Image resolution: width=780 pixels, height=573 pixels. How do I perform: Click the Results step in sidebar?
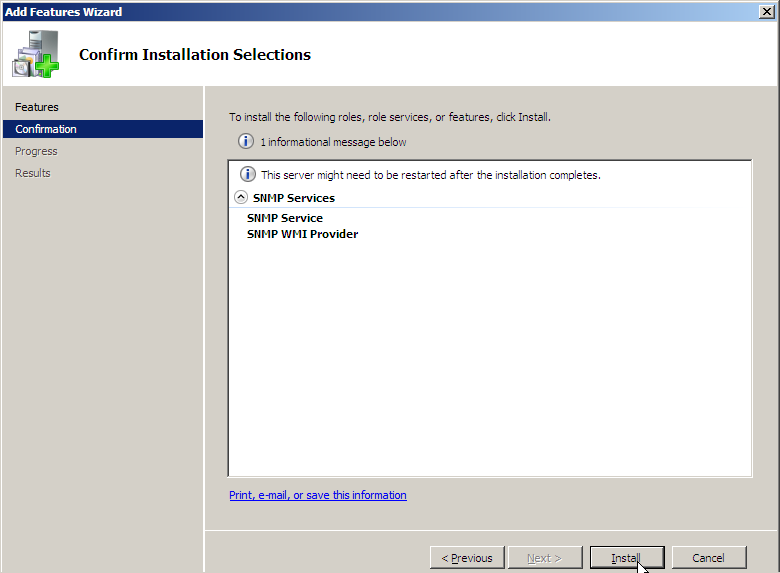coord(33,173)
